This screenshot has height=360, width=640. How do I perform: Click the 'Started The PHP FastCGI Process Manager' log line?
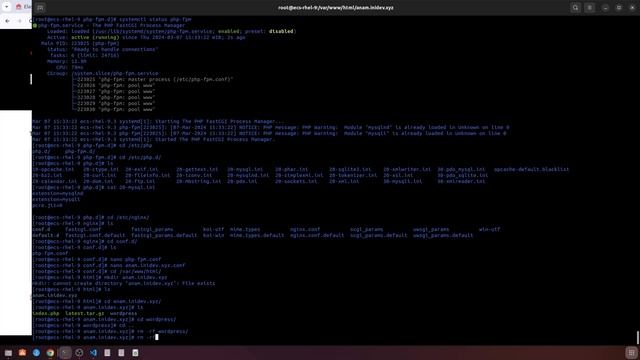pyautogui.click(x=153, y=139)
